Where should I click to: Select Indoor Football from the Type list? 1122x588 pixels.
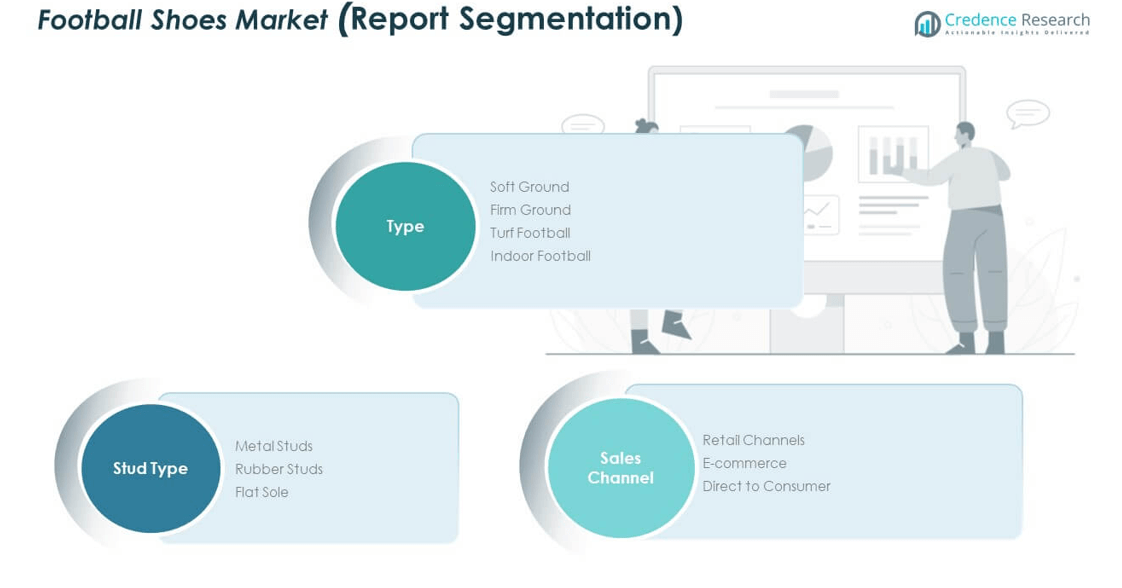pos(540,256)
